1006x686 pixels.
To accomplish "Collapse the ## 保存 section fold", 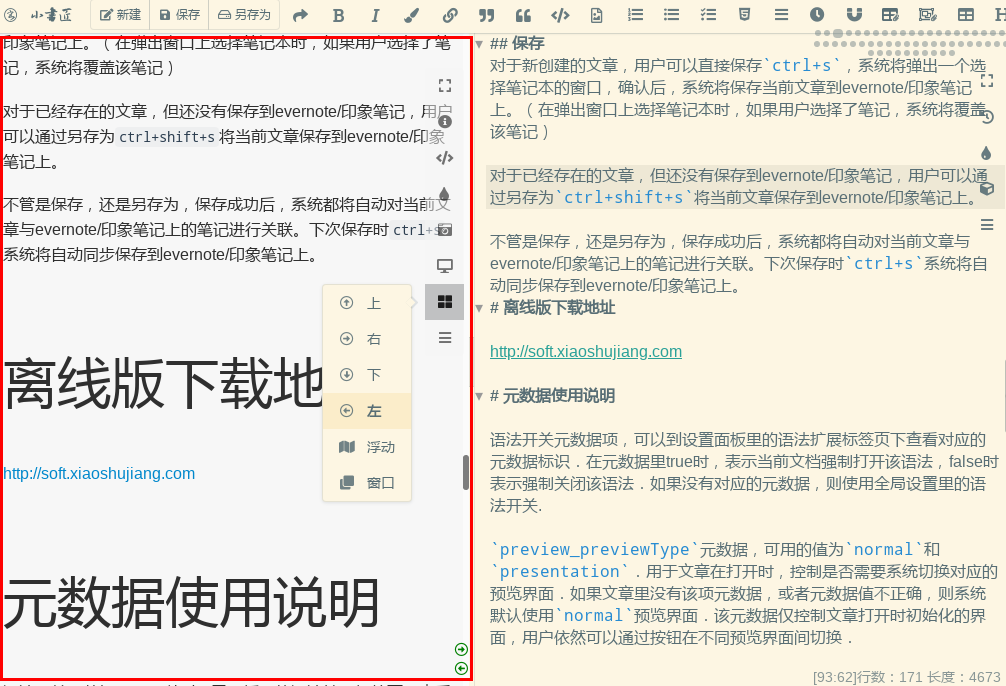I will (479, 44).
